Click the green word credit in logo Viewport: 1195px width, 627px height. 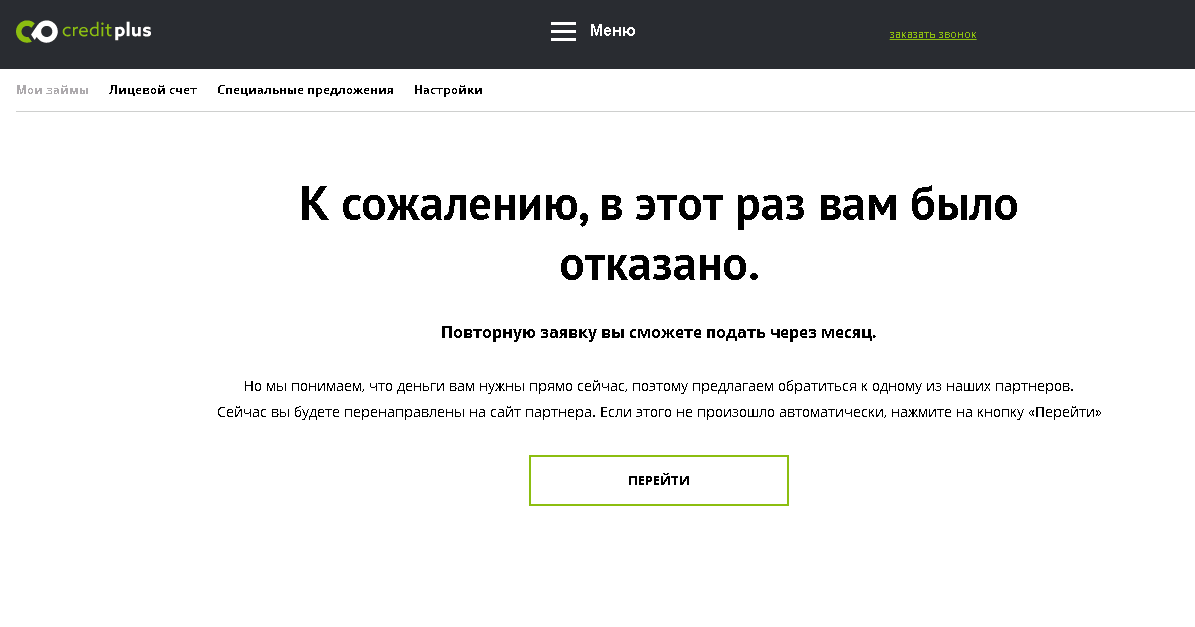point(87,31)
